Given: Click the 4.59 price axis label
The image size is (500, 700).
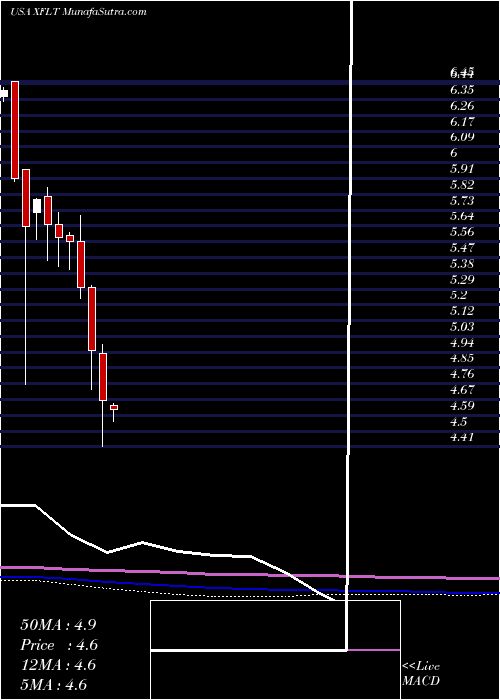Looking at the screenshot, I should tap(462, 406).
